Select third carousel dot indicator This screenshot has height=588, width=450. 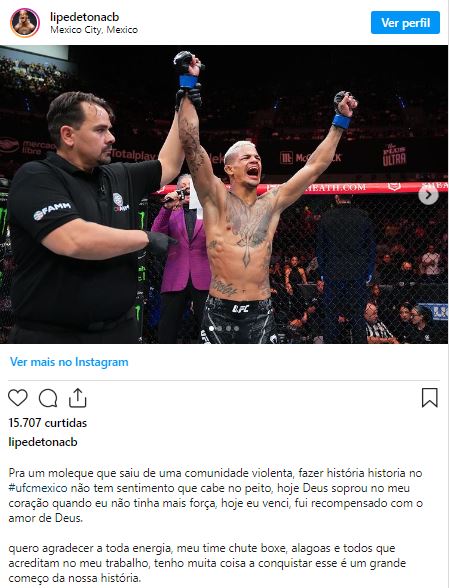[x=228, y=328]
